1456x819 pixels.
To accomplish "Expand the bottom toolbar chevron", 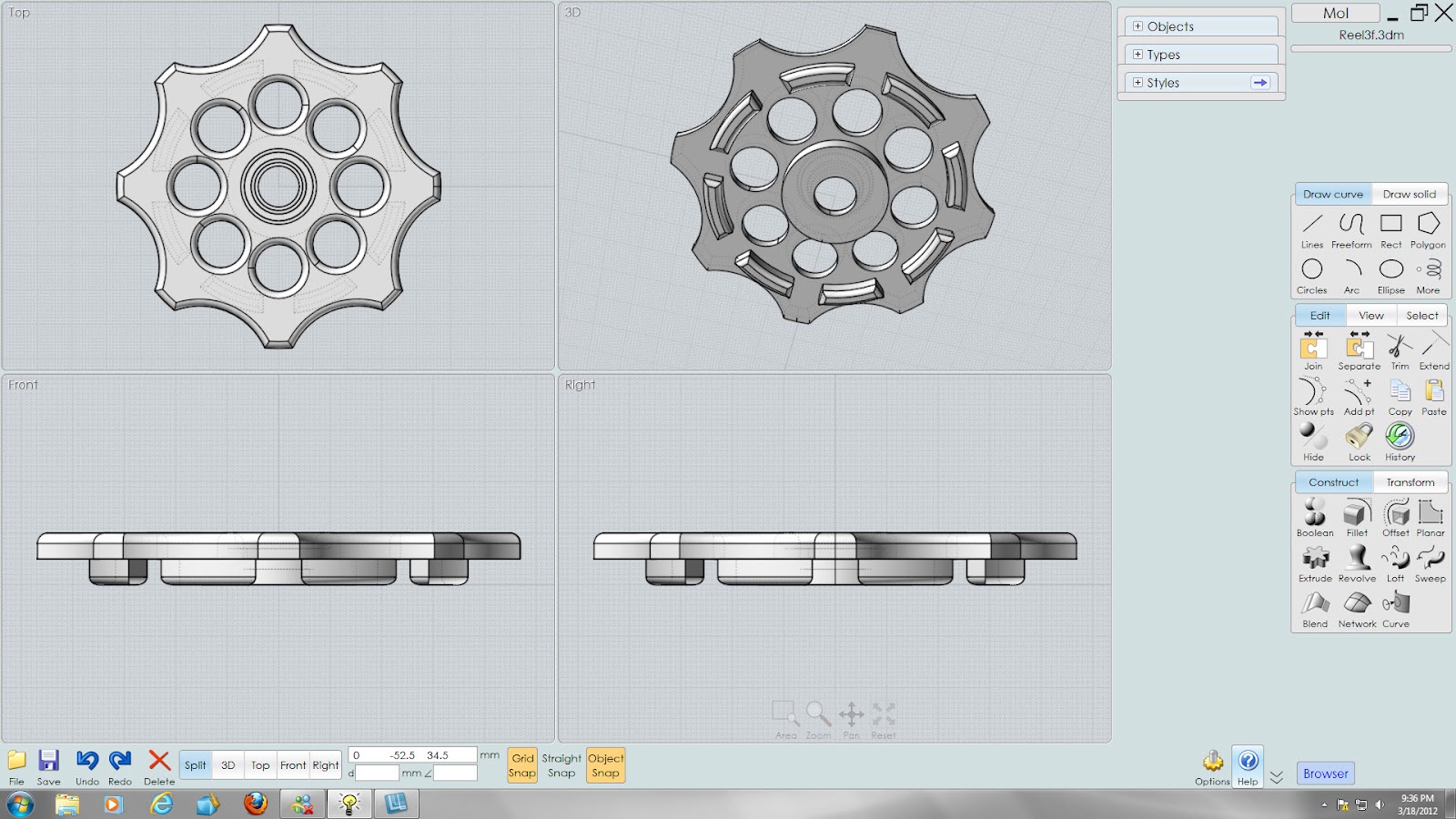I will pyautogui.click(x=1277, y=777).
